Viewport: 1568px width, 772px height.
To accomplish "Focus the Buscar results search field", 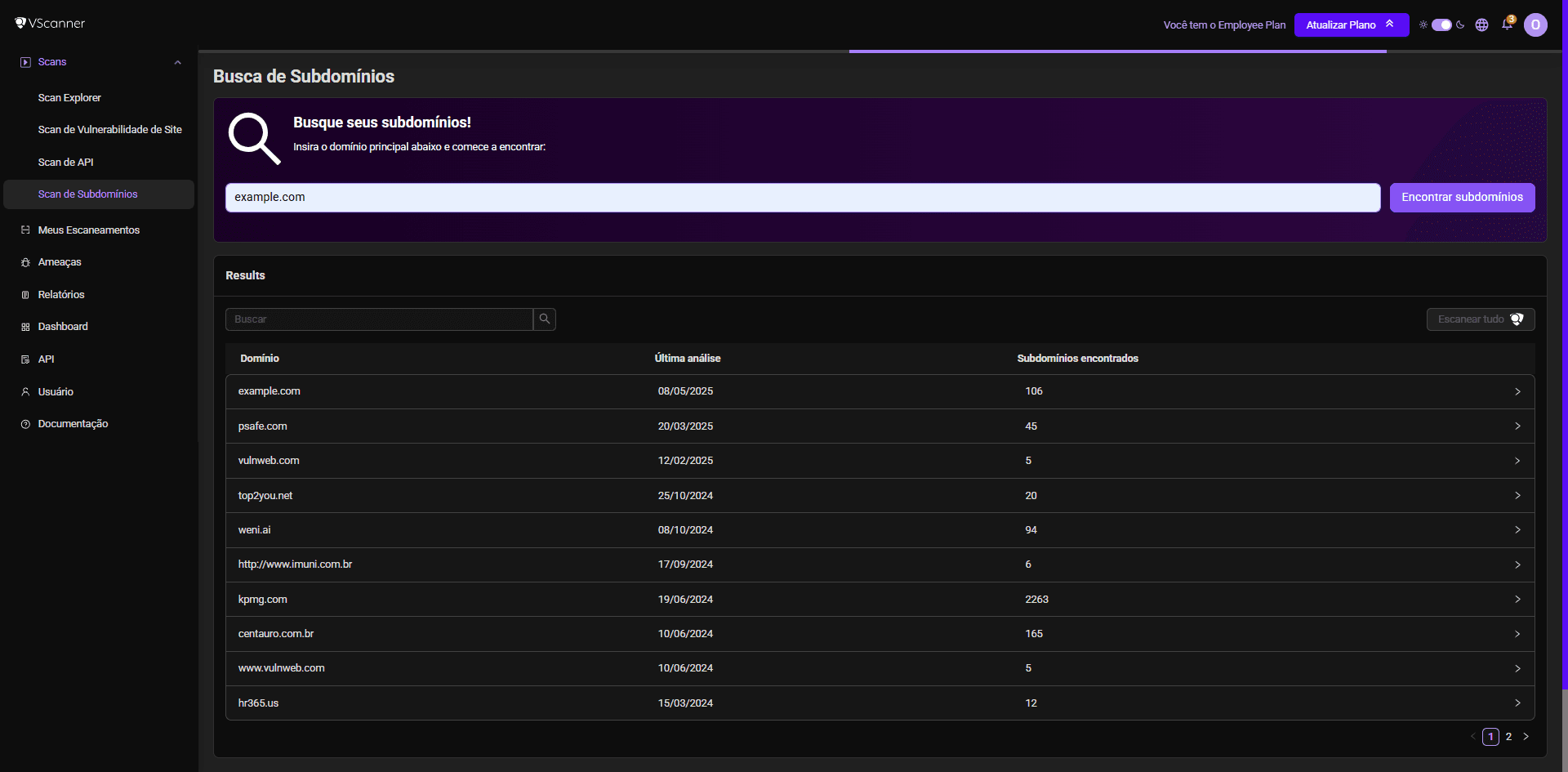I will point(379,319).
